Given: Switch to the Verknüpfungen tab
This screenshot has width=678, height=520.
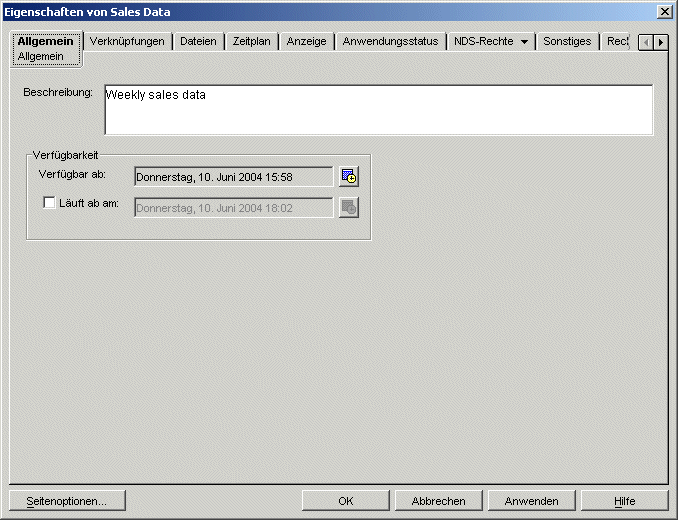Looking at the screenshot, I should 127,41.
